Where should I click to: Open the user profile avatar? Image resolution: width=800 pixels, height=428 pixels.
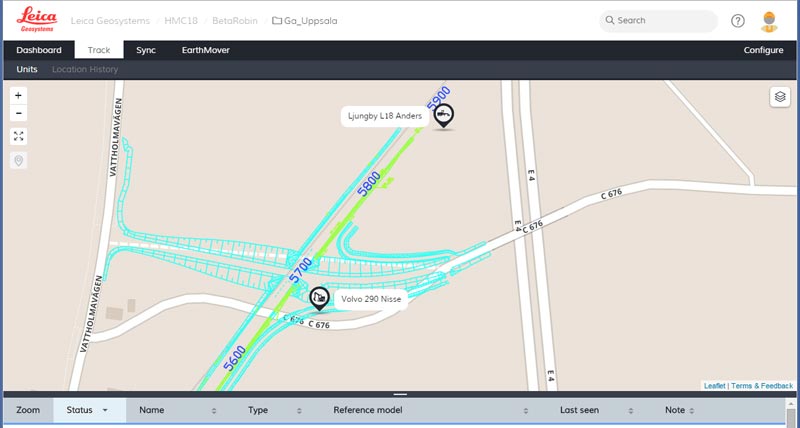click(769, 21)
